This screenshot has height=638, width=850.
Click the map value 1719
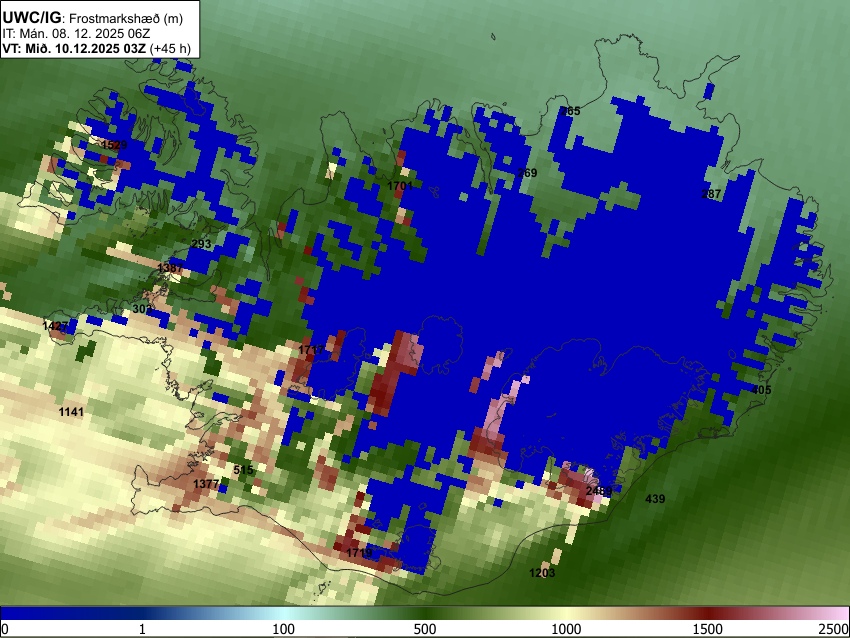pos(359,553)
